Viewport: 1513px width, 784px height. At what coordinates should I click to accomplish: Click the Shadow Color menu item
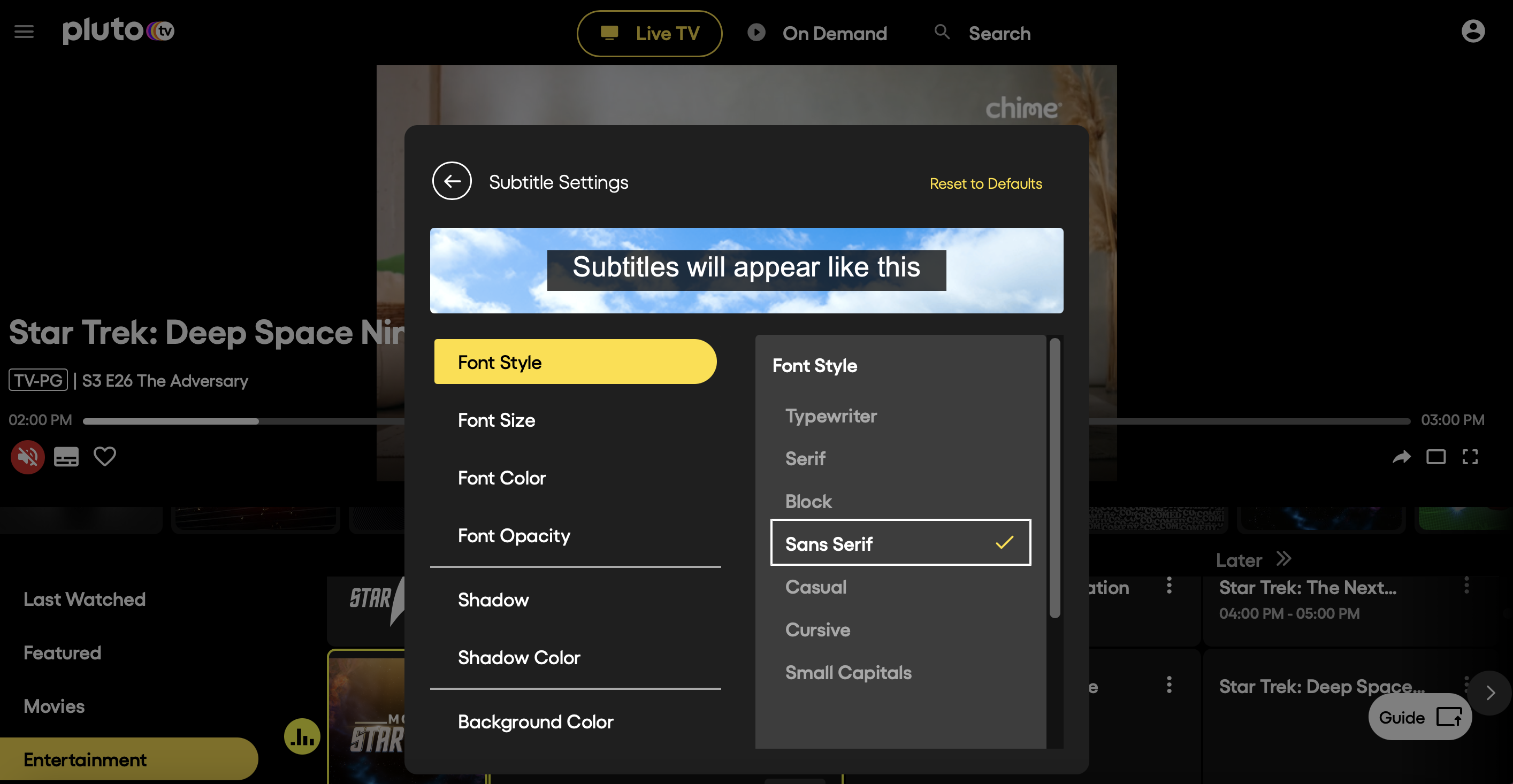point(518,657)
